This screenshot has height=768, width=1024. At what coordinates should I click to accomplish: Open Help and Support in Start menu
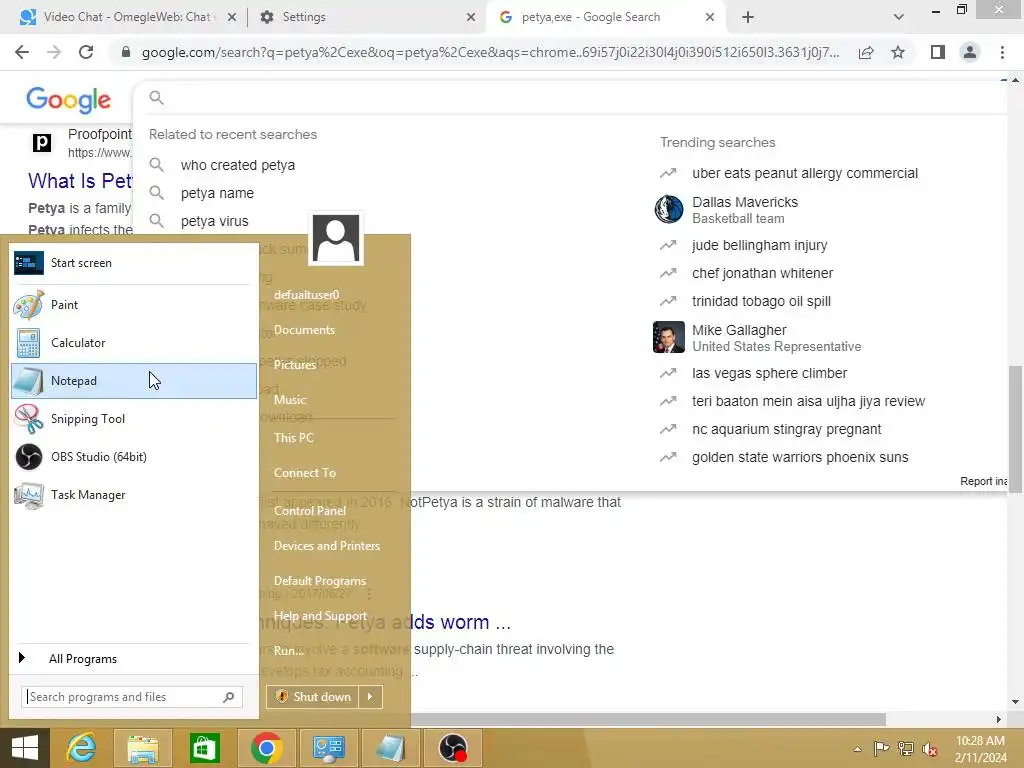point(320,616)
